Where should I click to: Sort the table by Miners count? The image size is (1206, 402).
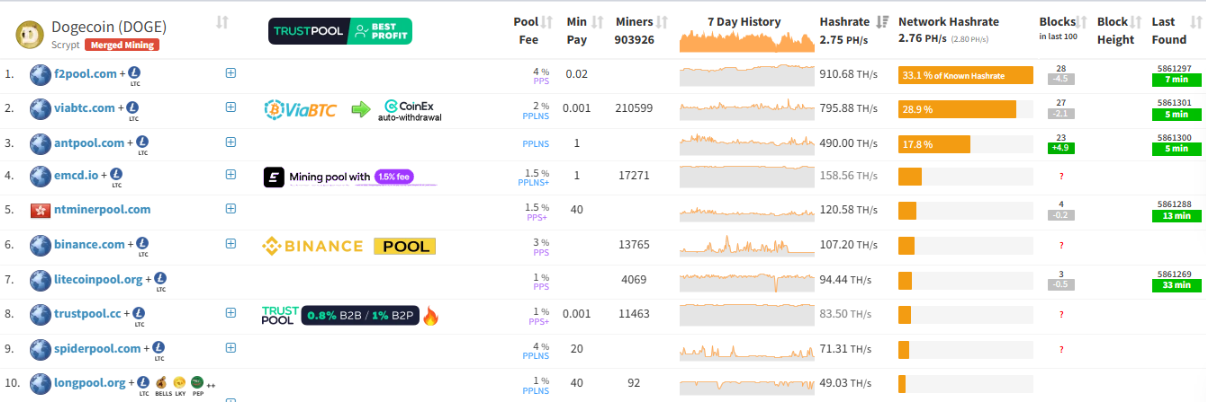(x=662, y=22)
